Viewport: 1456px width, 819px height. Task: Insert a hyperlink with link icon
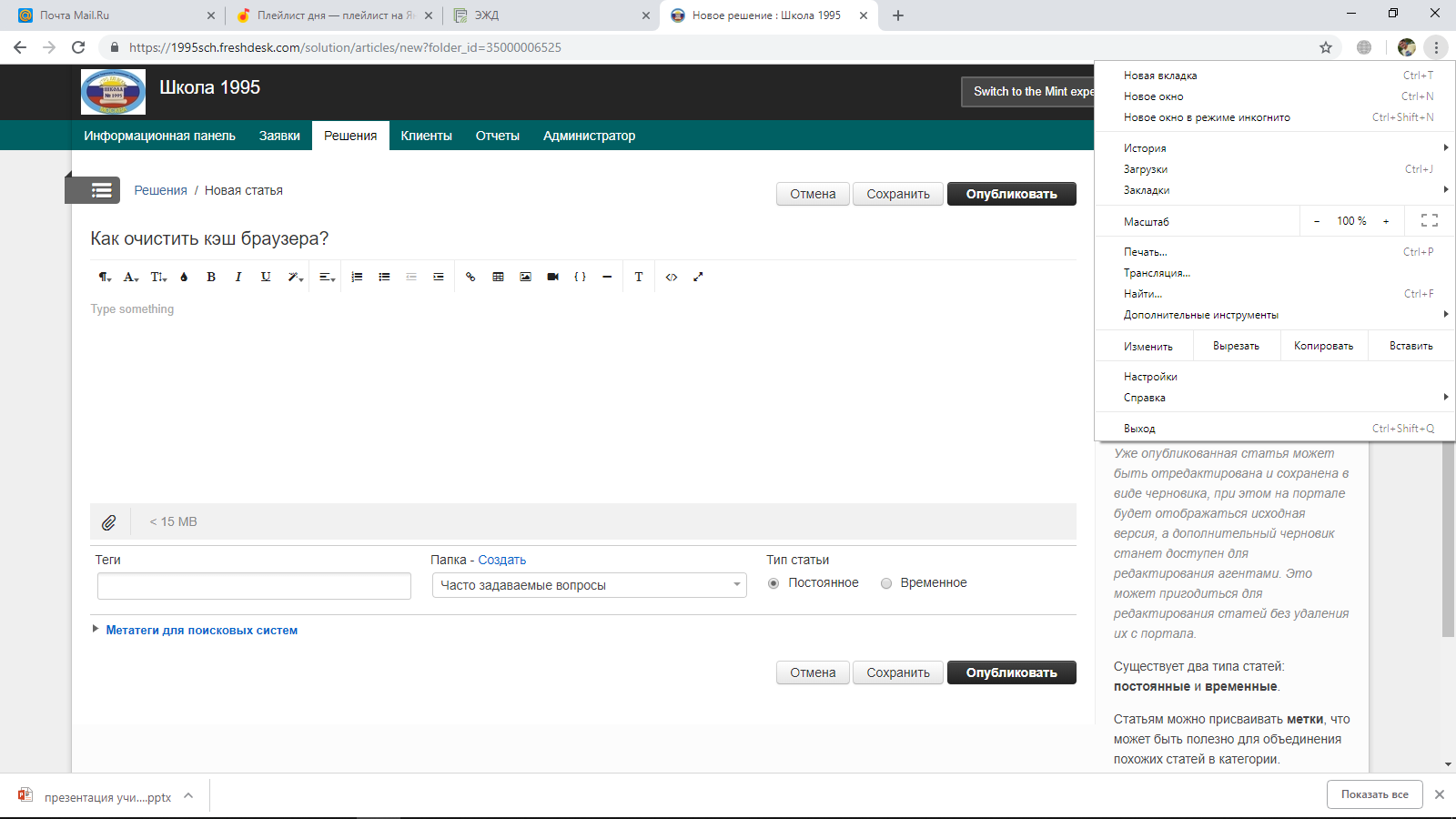[470, 277]
